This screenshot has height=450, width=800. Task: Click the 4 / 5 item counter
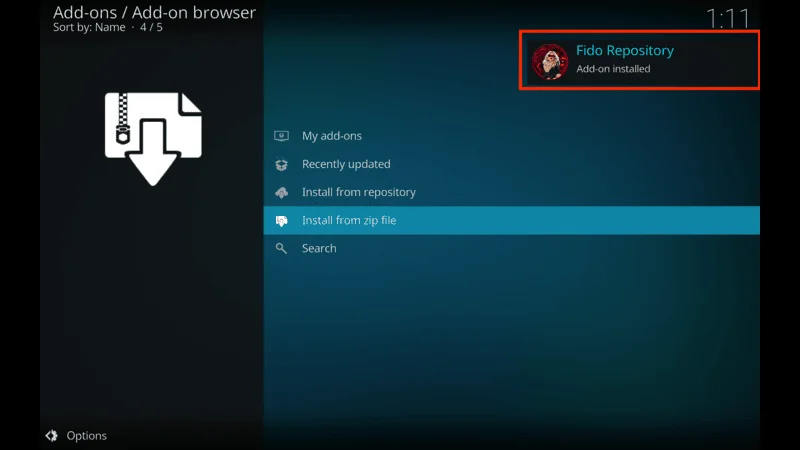pos(151,28)
